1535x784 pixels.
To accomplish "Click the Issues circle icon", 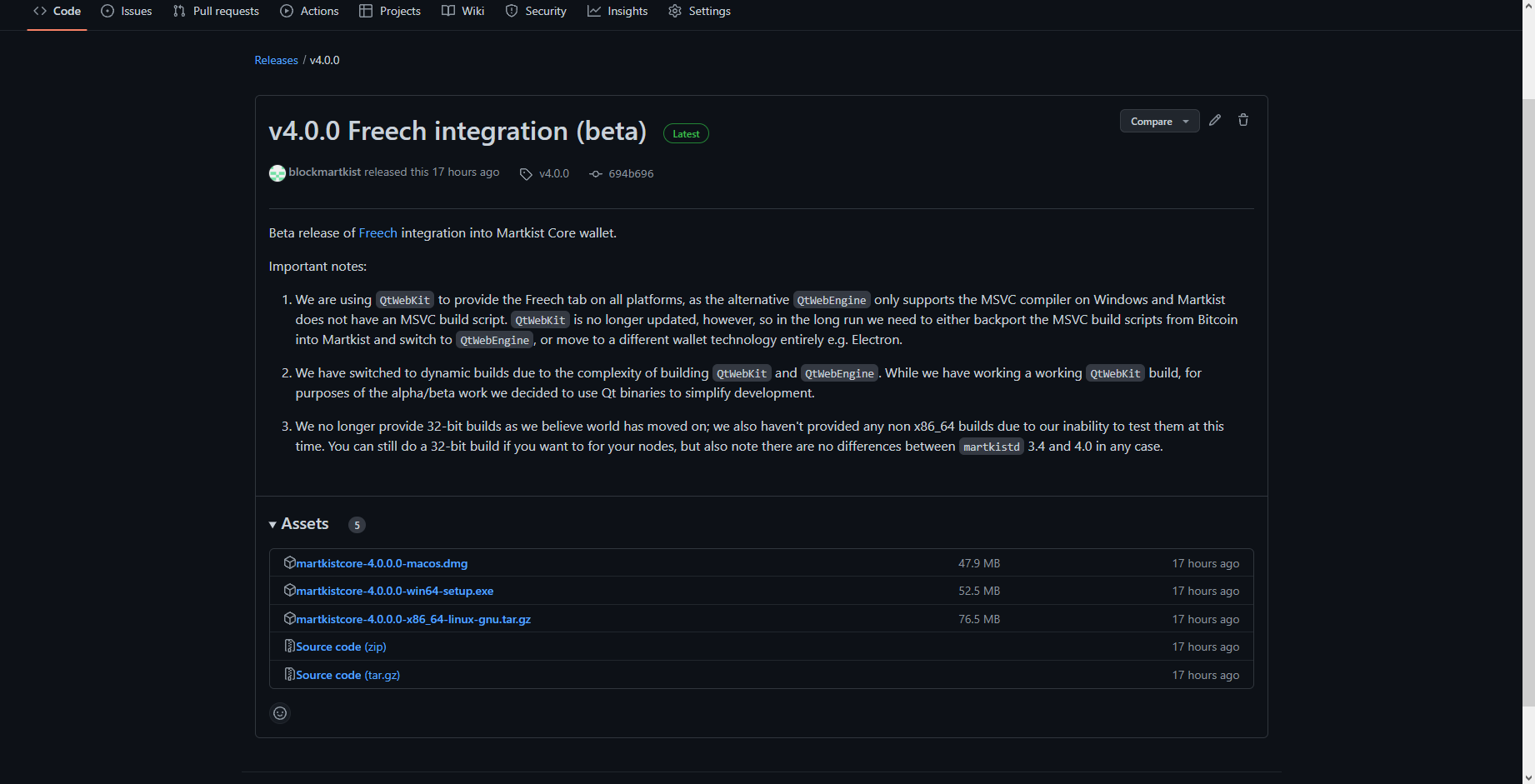I will pos(107,11).
